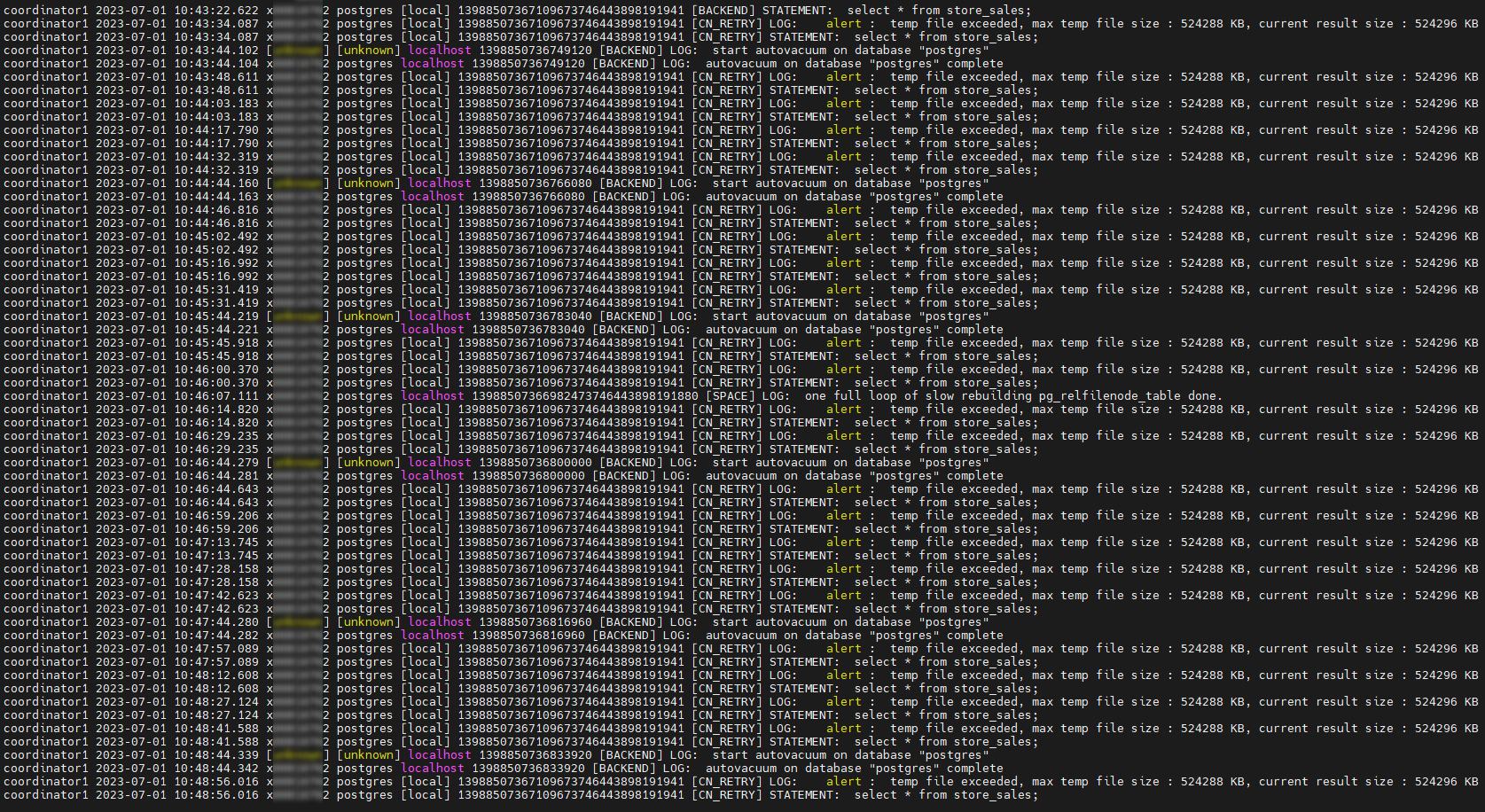Click thread ID 1398850736800000 in the 10:46:44.281 line
This screenshot has width=1485, height=812.
[528, 476]
